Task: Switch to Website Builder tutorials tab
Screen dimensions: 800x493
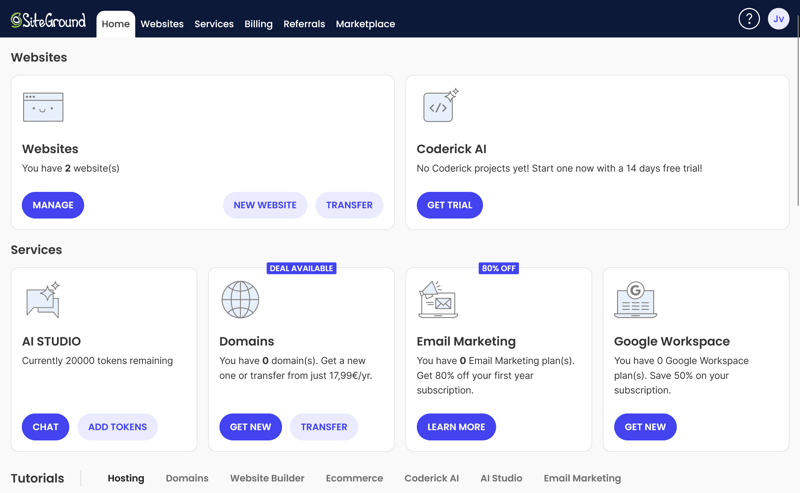Action: tap(267, 478)
